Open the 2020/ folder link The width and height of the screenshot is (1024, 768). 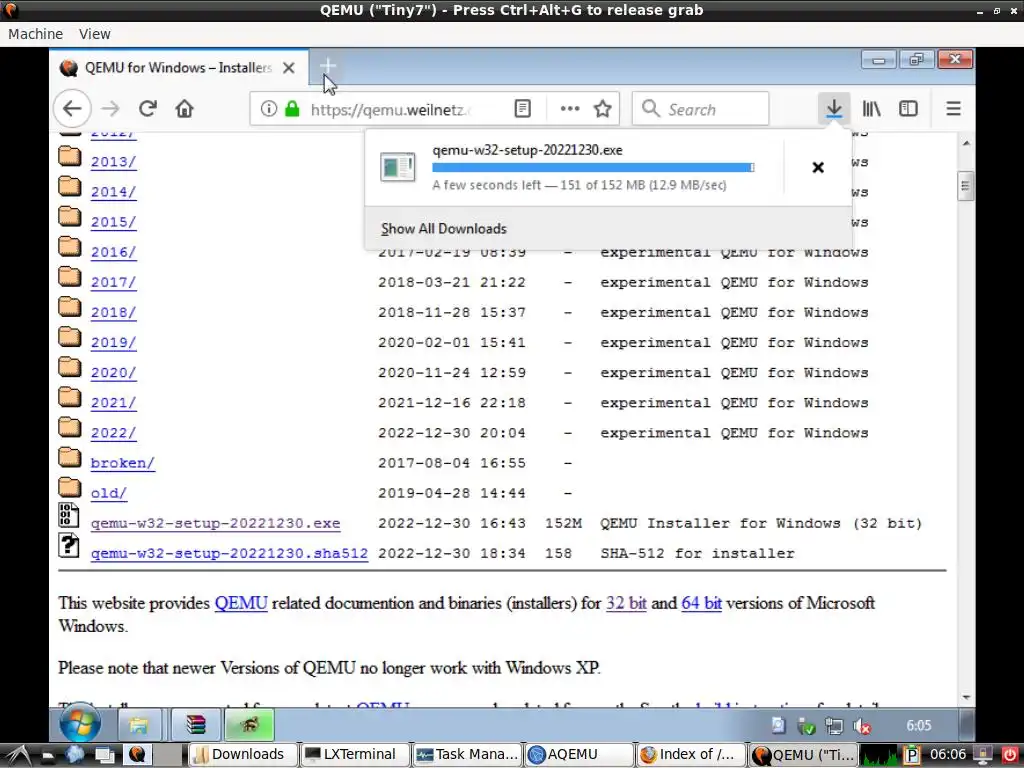point(113,372)
